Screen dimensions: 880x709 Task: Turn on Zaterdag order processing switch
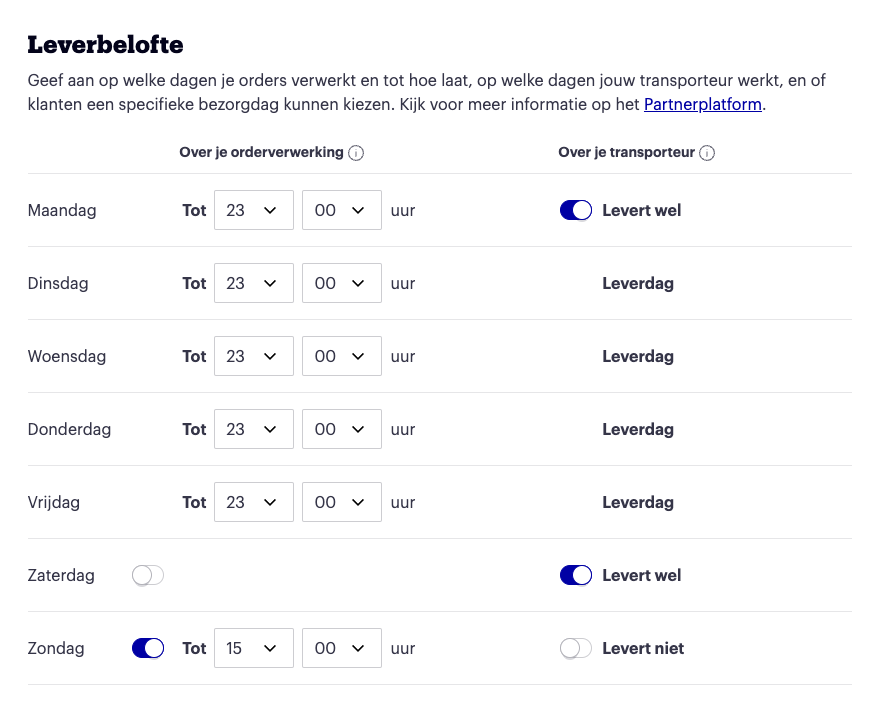(148, 575)
